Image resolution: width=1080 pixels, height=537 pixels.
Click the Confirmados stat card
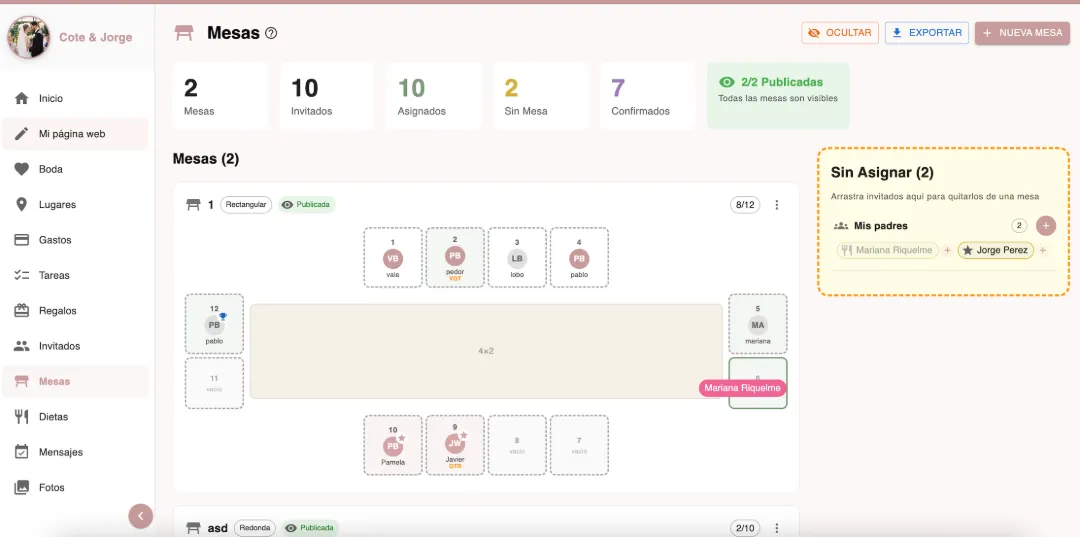pos(647,96)
